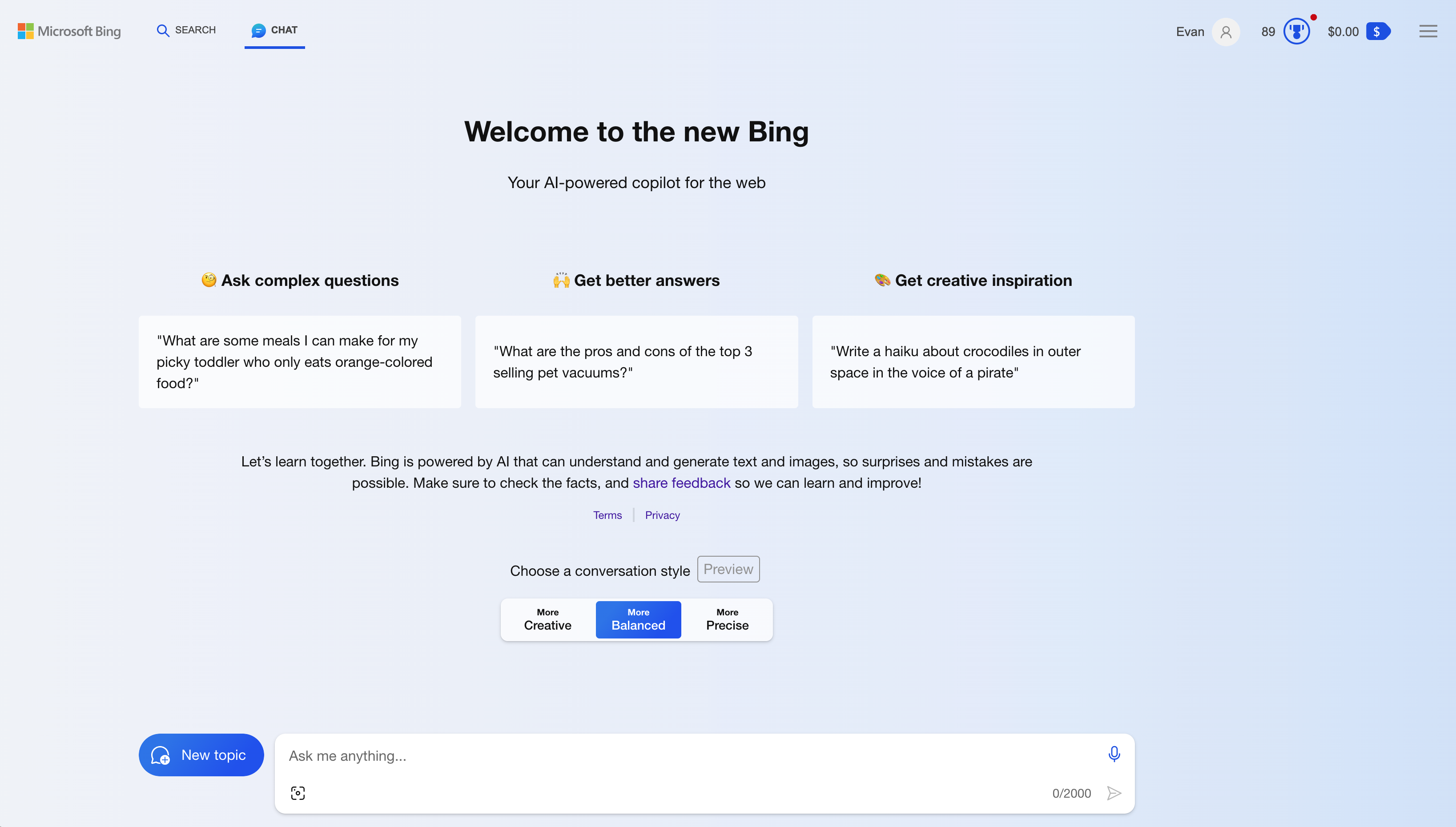Select the More Balanced conversation style
Screen dimensions: 1456x827
pos(638,619)
